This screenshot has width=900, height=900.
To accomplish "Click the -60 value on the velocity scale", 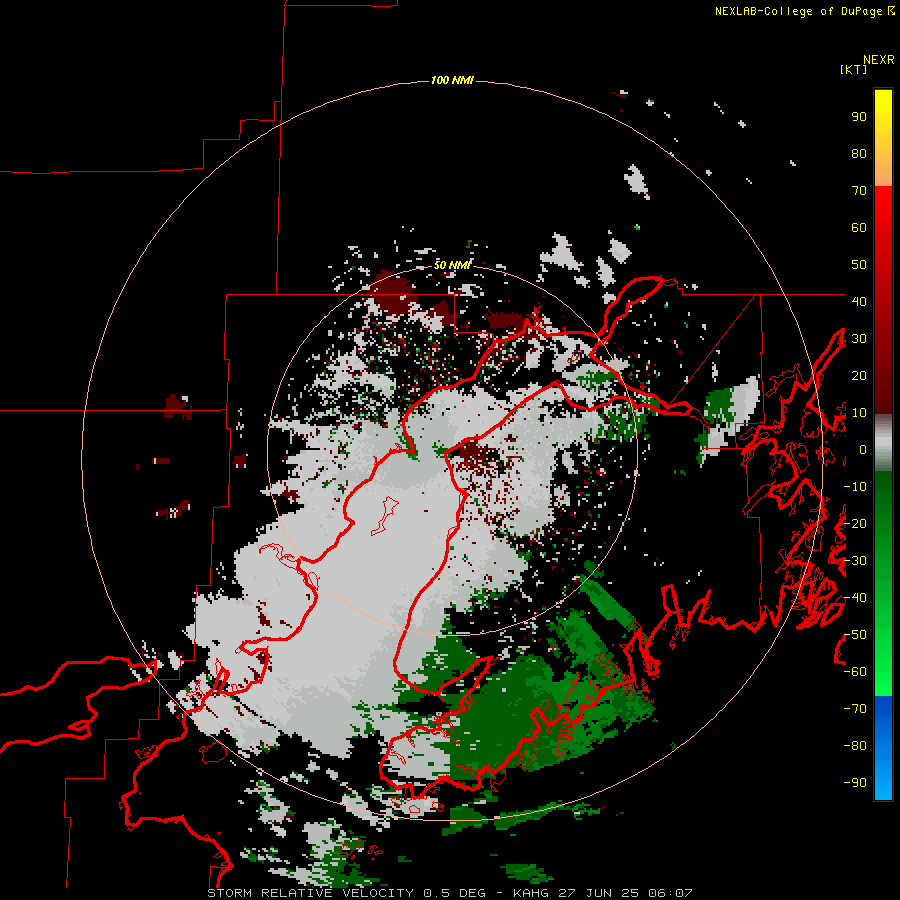I will coord(855,672).
